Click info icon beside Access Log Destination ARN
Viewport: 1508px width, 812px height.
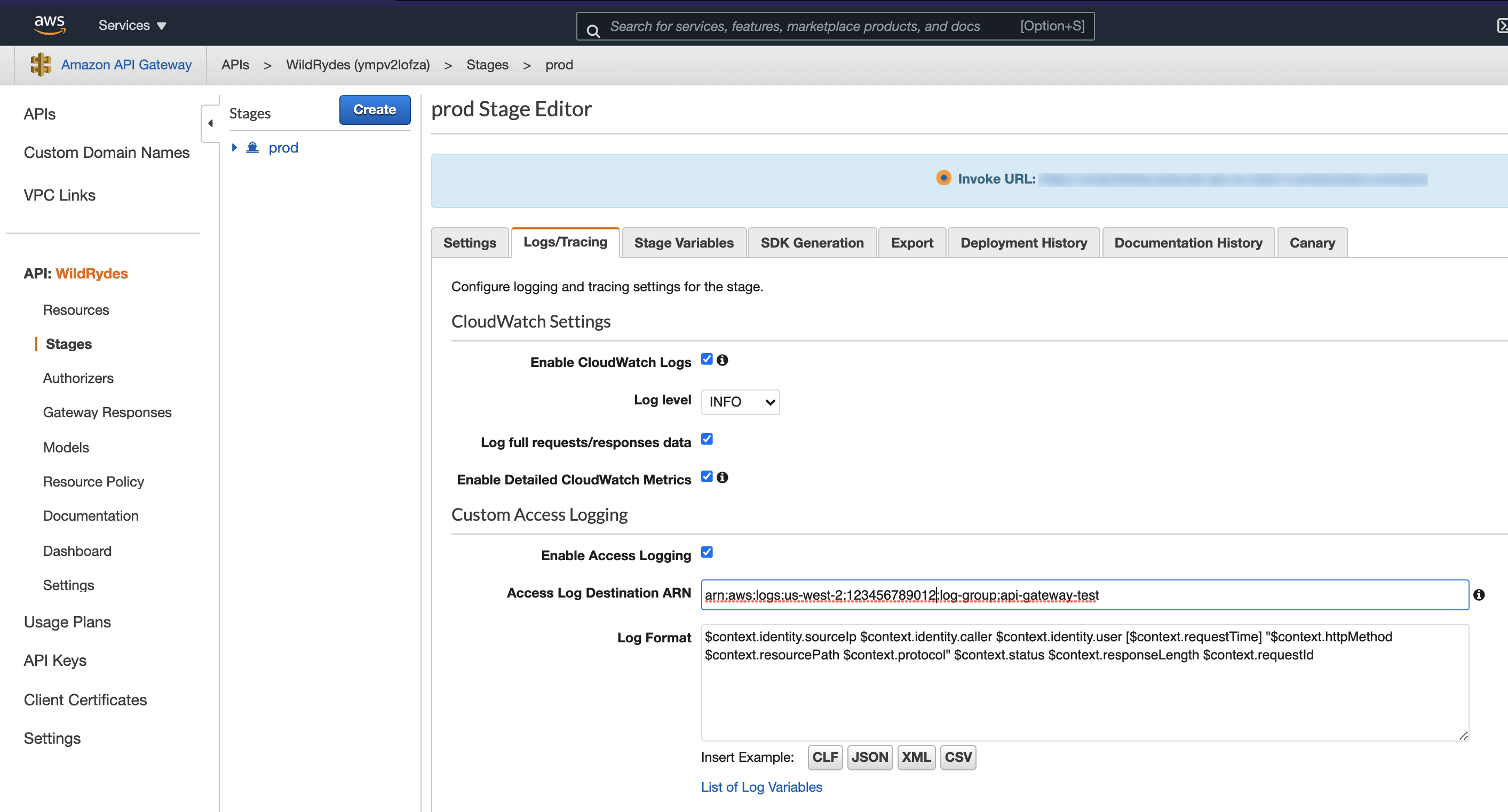pyautogui.click(x=1479, y=595)
